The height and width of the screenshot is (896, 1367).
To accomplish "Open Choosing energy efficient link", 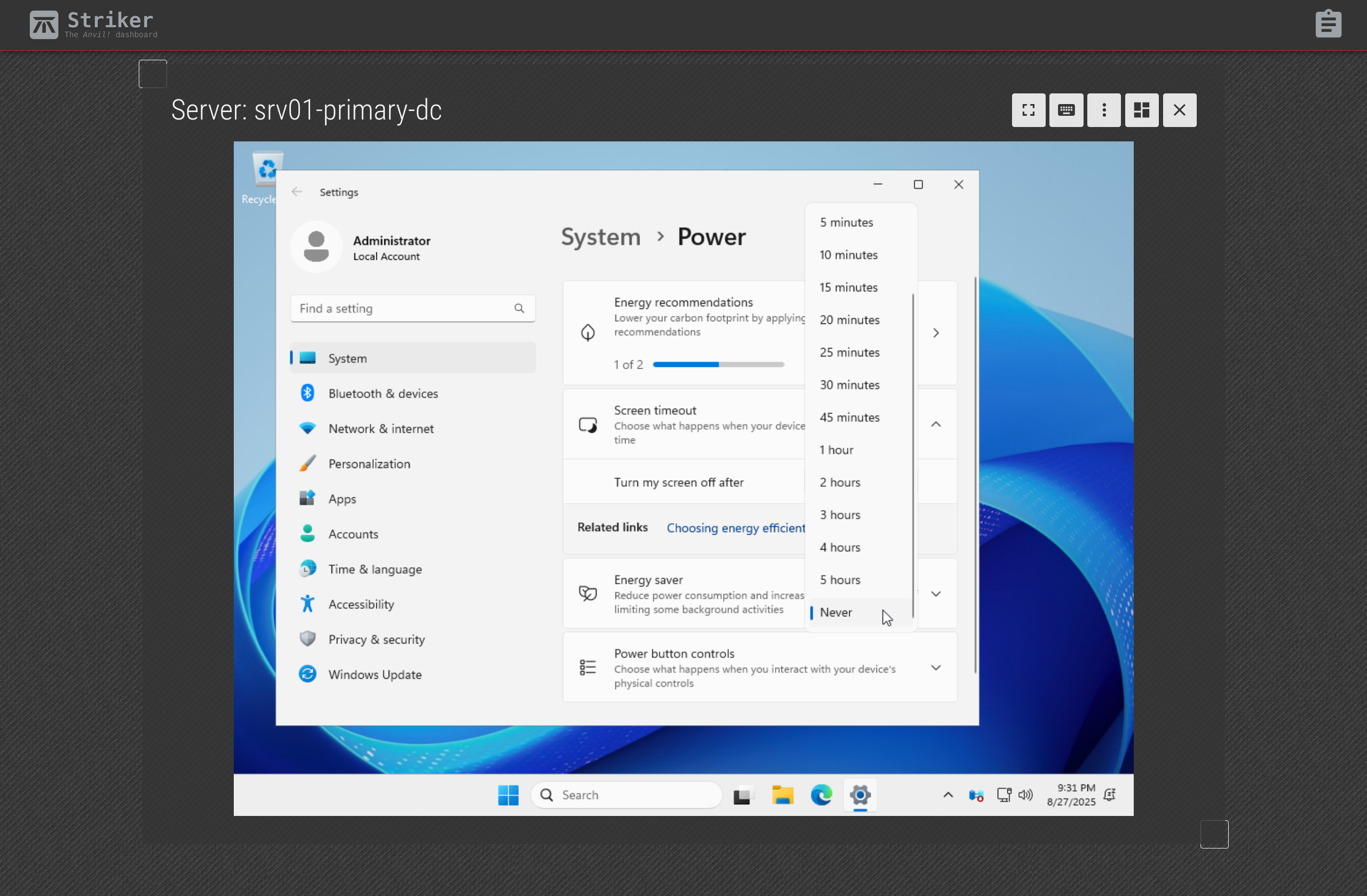I will coord(735,528).
